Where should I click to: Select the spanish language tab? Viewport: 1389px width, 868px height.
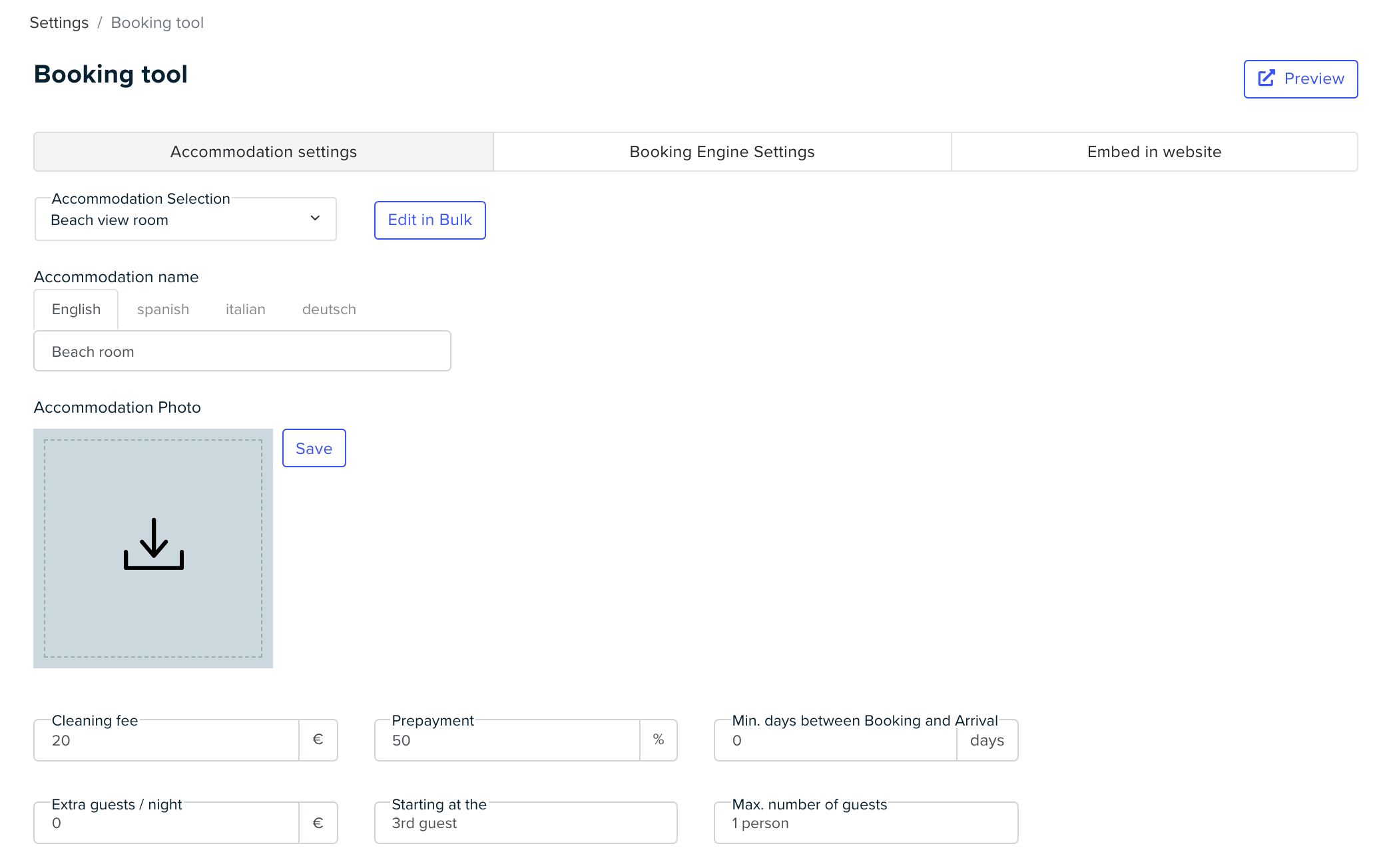(163, 310)
